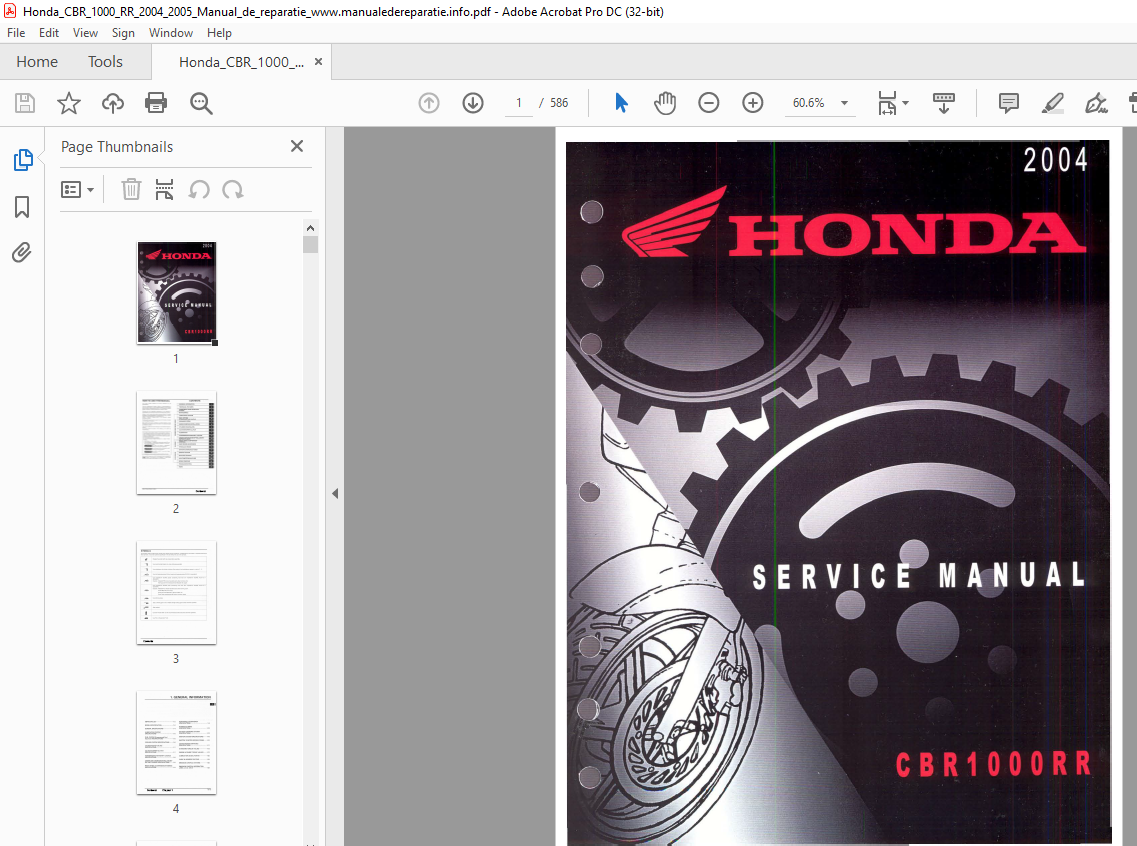
Task: Open the Find text magnifier icon
Action: coord(201,103)
